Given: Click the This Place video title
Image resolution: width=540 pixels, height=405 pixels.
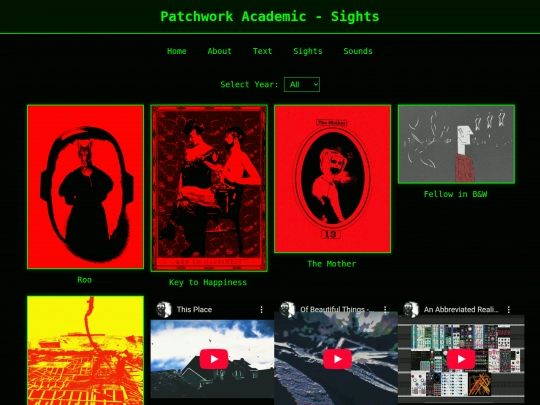Looking at the screenshot, I should point(194,309).
